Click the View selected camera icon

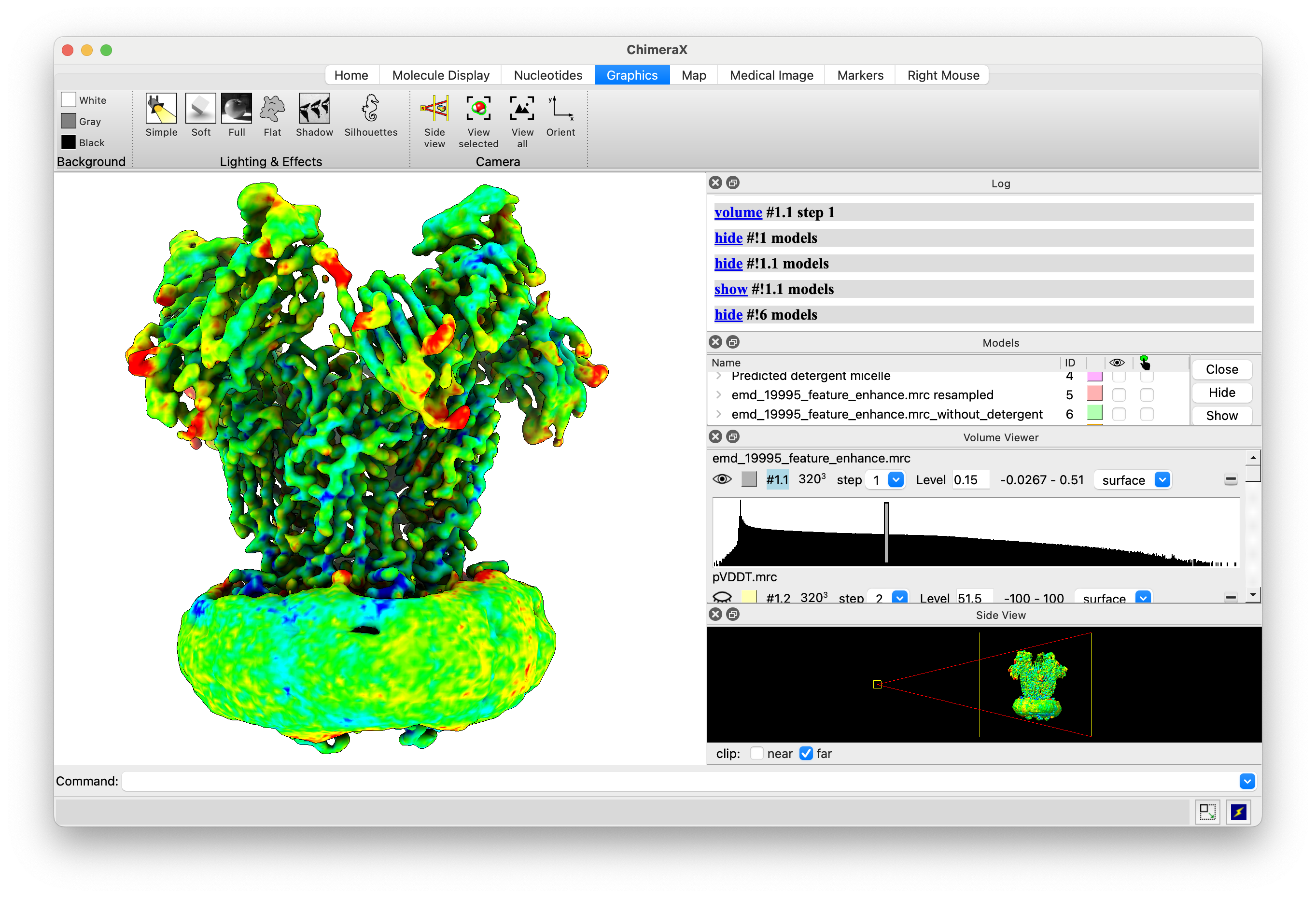(x=478, y=121)
